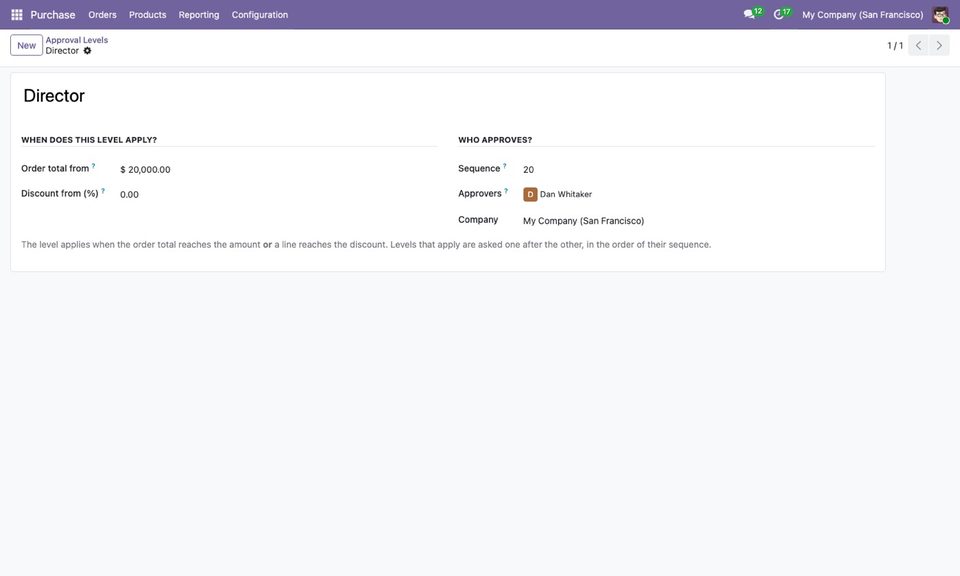Open the Company field dropdown
The image size is (960, 576).
click(698, 221)
